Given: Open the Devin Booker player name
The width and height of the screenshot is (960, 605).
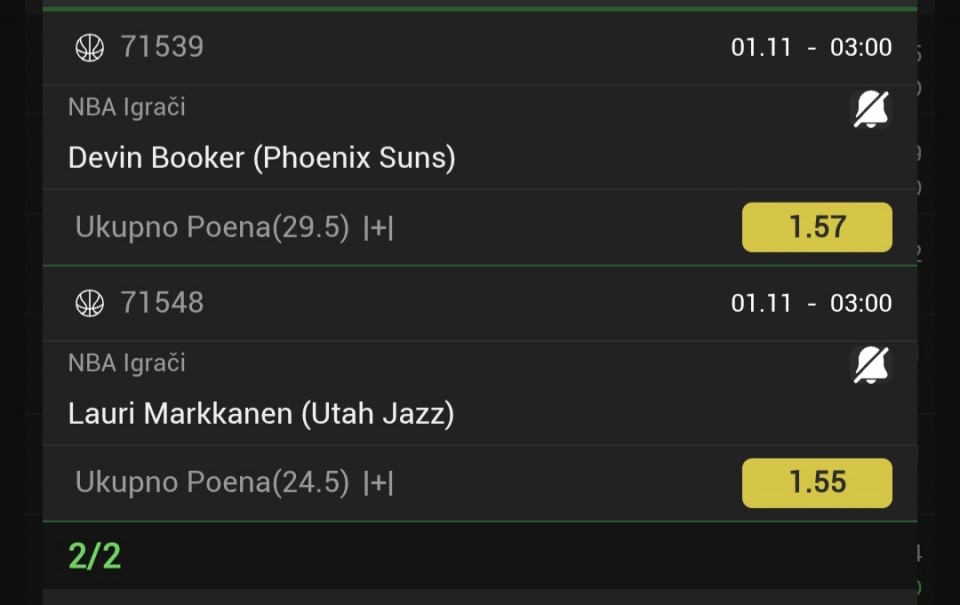Looking at the screenshot, I should 156,158.
